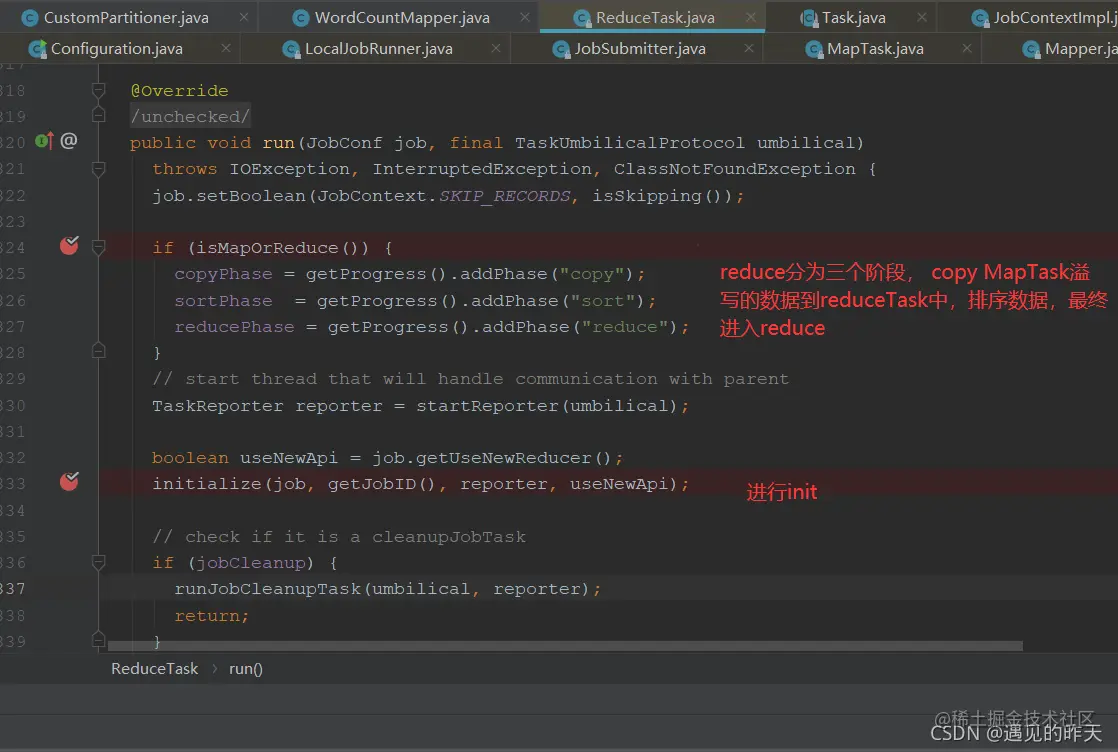Close the Task.java tab

922,17
